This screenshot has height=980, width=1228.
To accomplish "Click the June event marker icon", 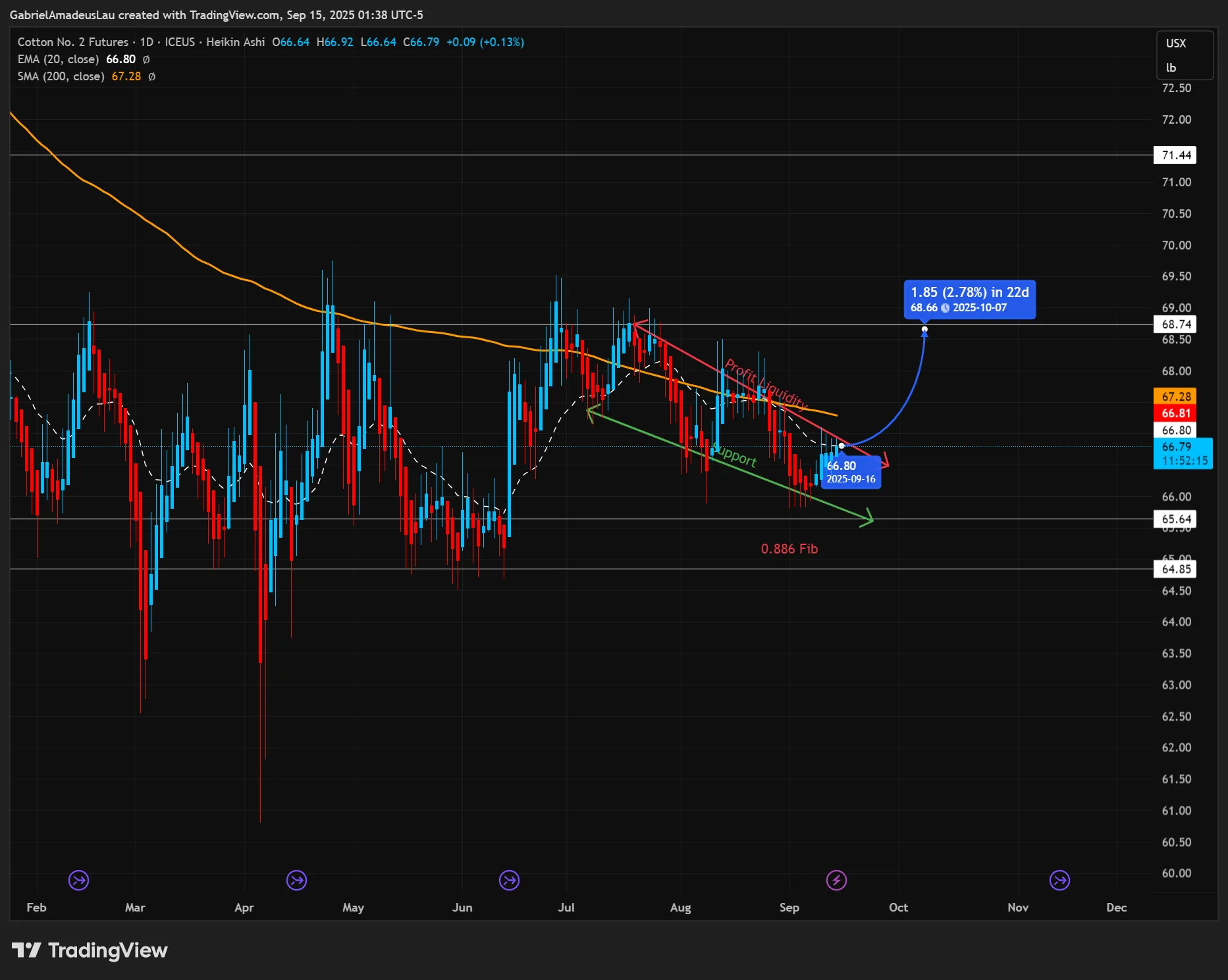I will (x=510, y=880).
